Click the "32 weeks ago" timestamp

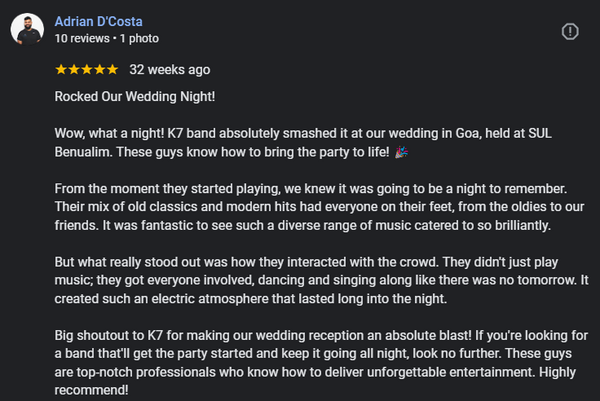[170, 70]
